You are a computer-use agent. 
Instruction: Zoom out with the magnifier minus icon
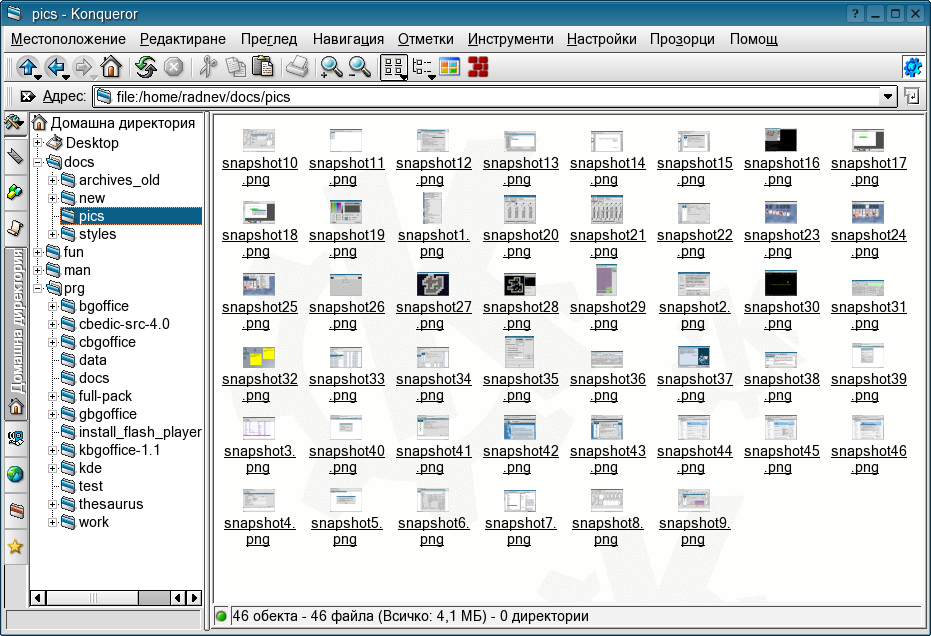[359, 67]
